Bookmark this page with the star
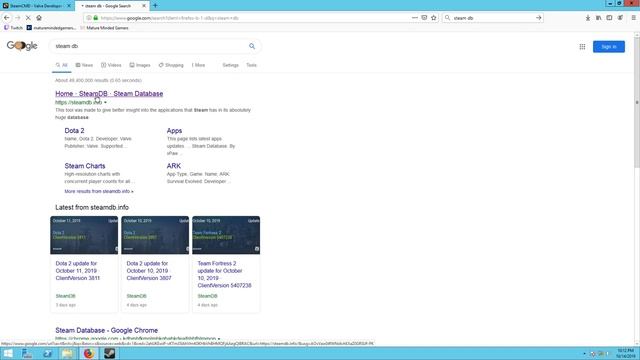 click(x=433, y=18)
